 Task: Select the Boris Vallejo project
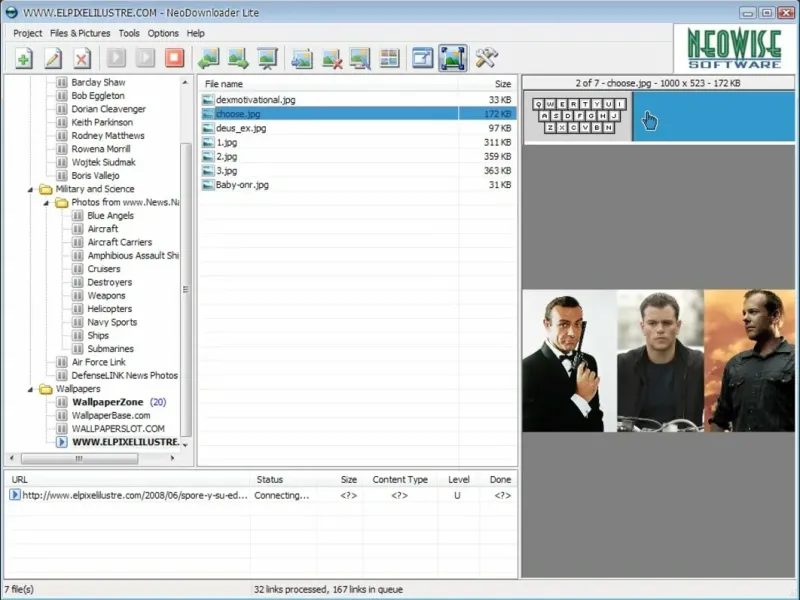[x=95, y=176]
